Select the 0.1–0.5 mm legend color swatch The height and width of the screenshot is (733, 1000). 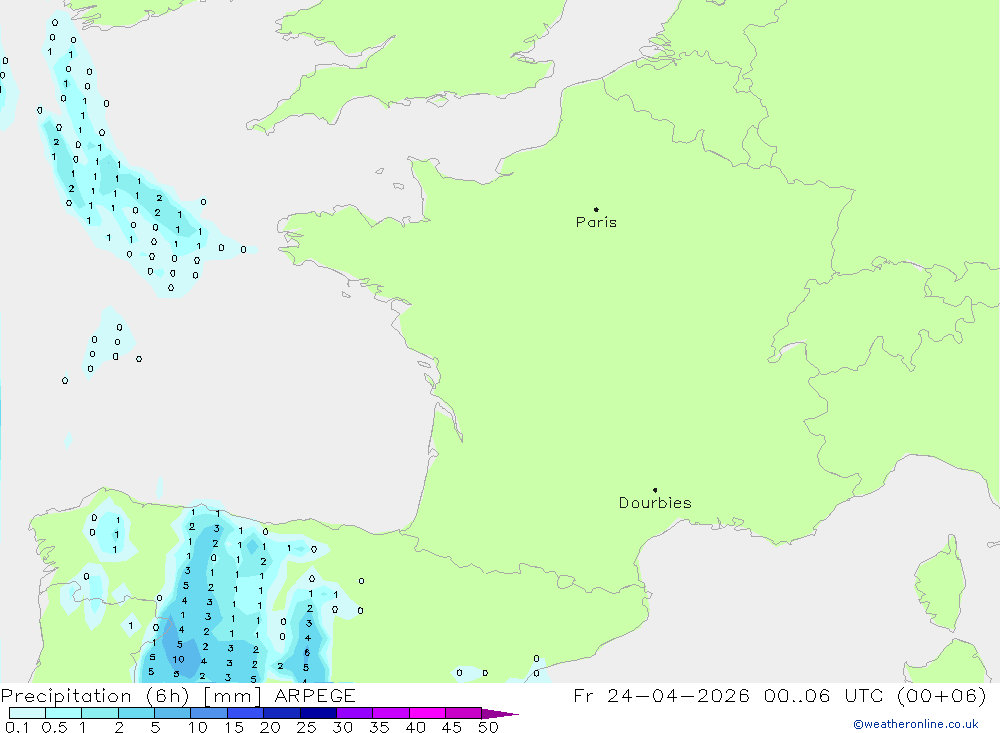click(x=27, y=713)
